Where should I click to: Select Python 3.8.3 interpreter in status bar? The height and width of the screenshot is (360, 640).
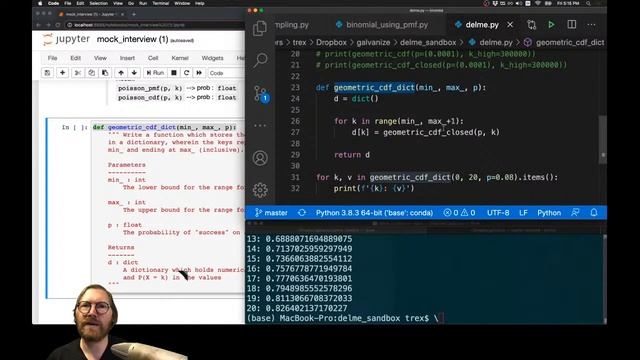tap(374, 213)
